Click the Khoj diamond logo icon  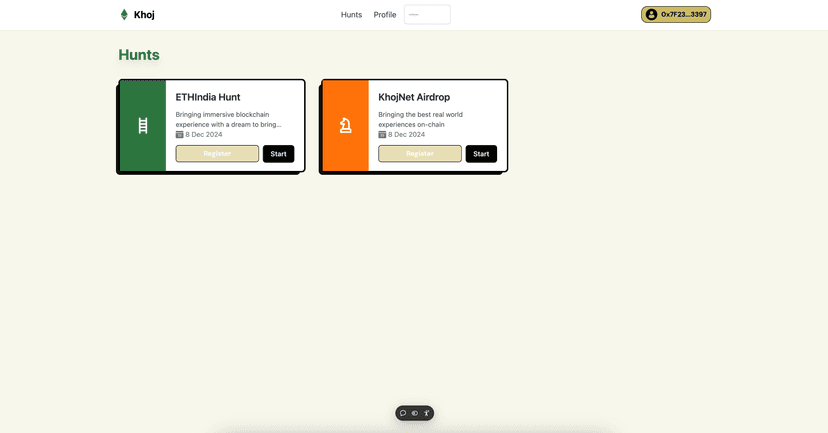124,15
